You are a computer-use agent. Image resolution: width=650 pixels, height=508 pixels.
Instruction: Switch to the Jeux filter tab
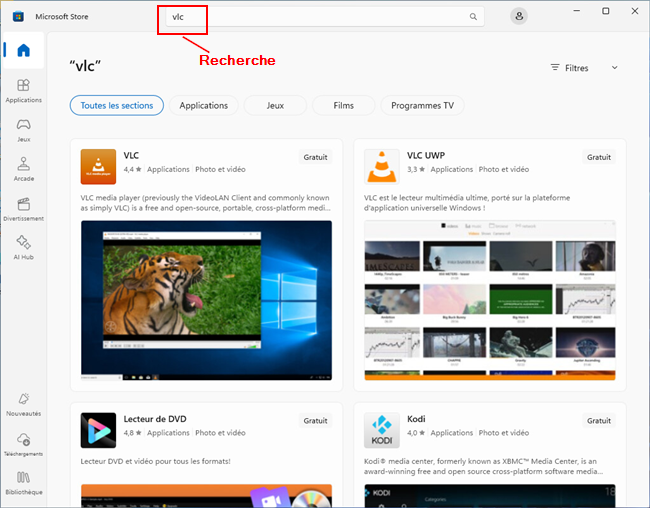point(275,105)
